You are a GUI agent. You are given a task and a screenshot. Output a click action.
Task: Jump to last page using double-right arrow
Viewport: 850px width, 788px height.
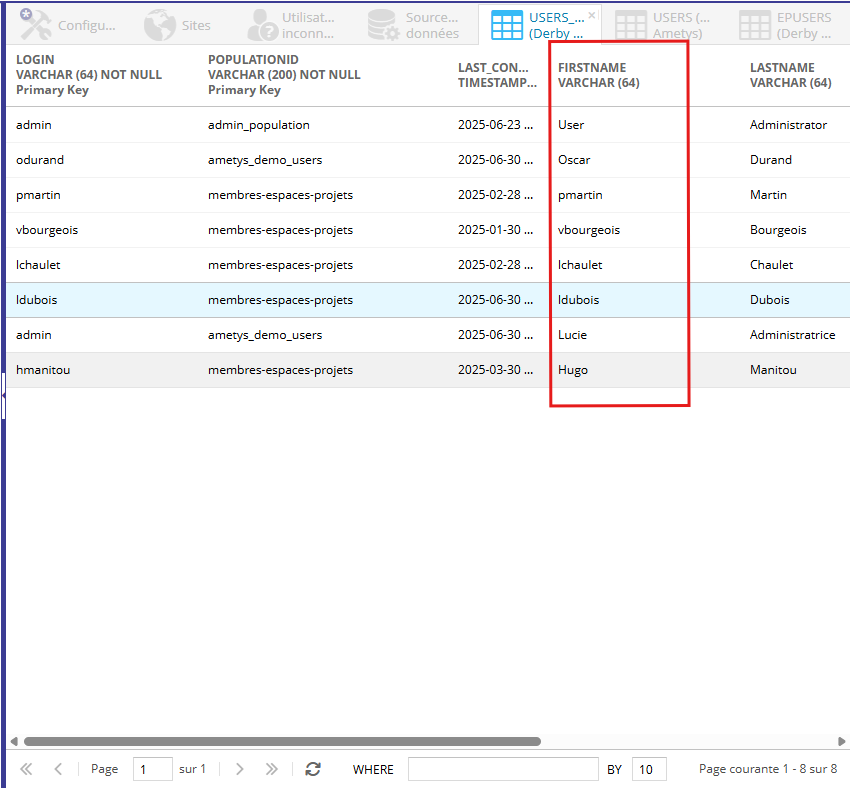271,769
